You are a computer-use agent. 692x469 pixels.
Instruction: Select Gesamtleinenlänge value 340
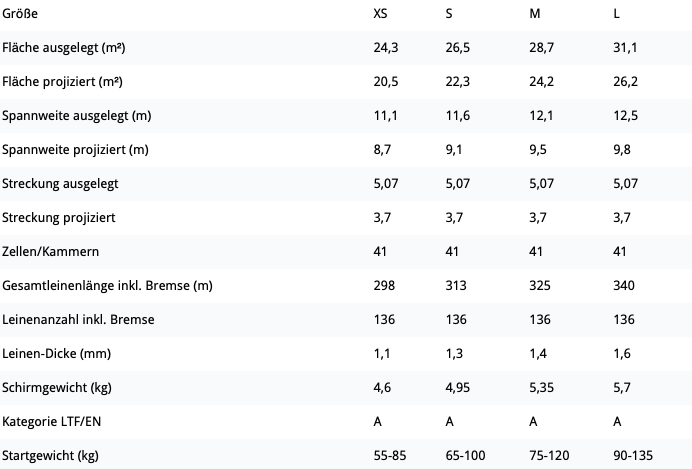624,285
